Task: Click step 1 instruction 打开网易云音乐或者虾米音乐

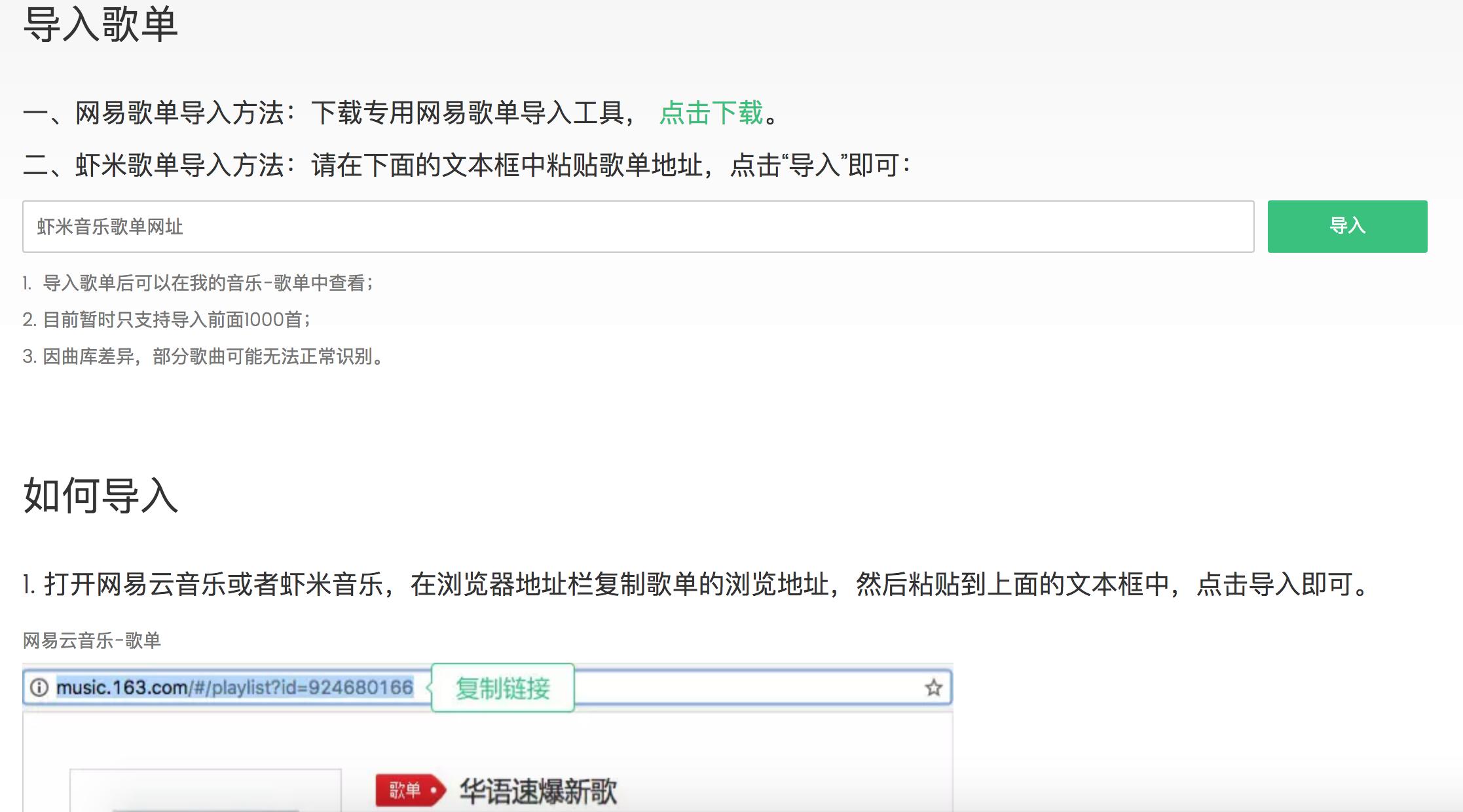Action: tap(694, 584)
